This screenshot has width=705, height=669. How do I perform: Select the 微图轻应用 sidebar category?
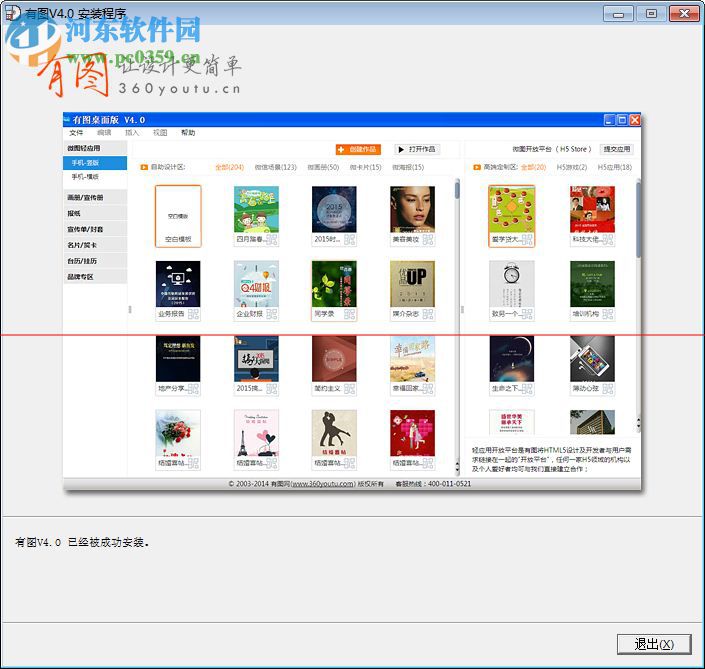click(x=95, y=148)
